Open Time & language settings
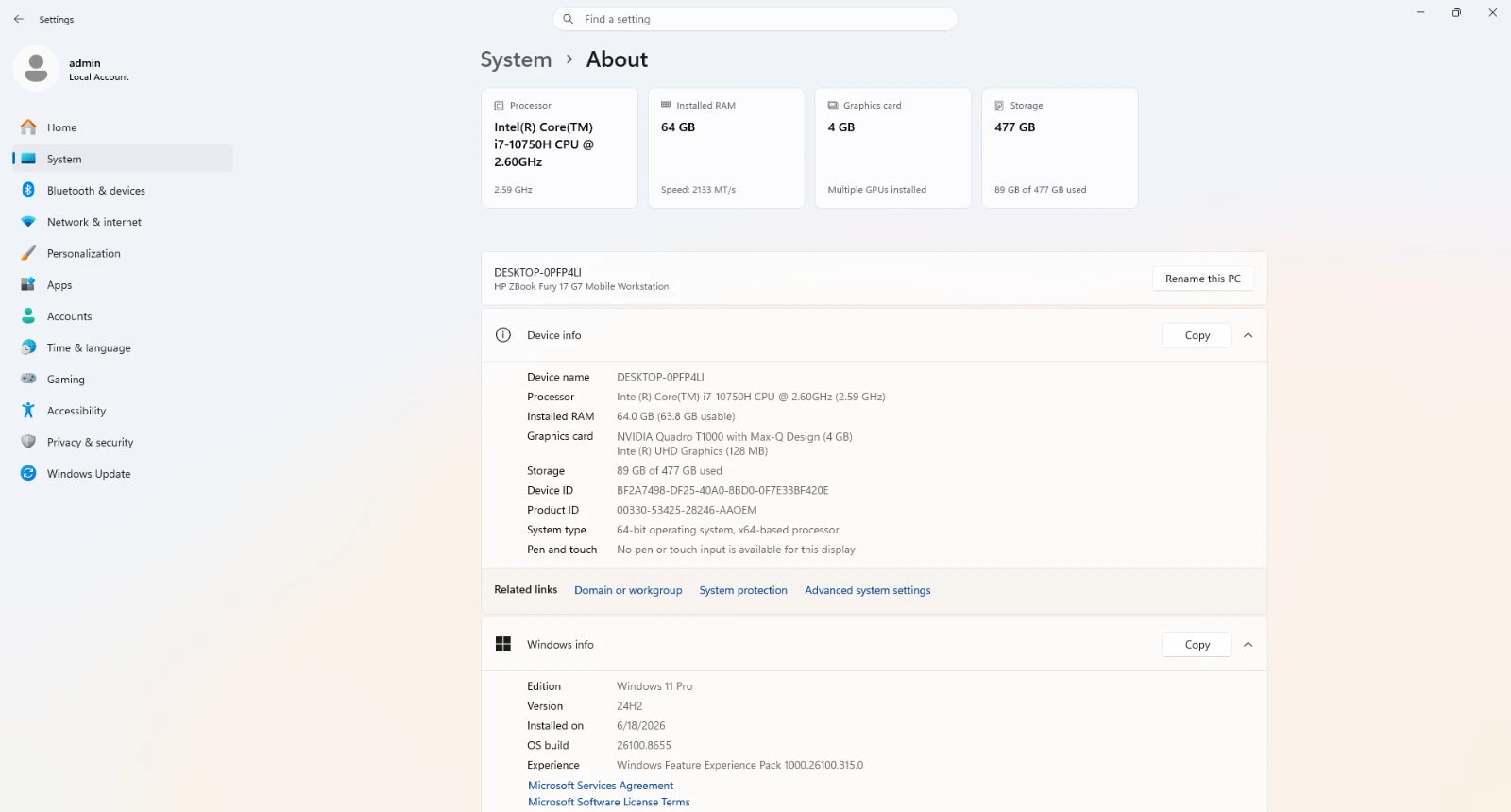 pyautogui.click(x=123, y=347)
